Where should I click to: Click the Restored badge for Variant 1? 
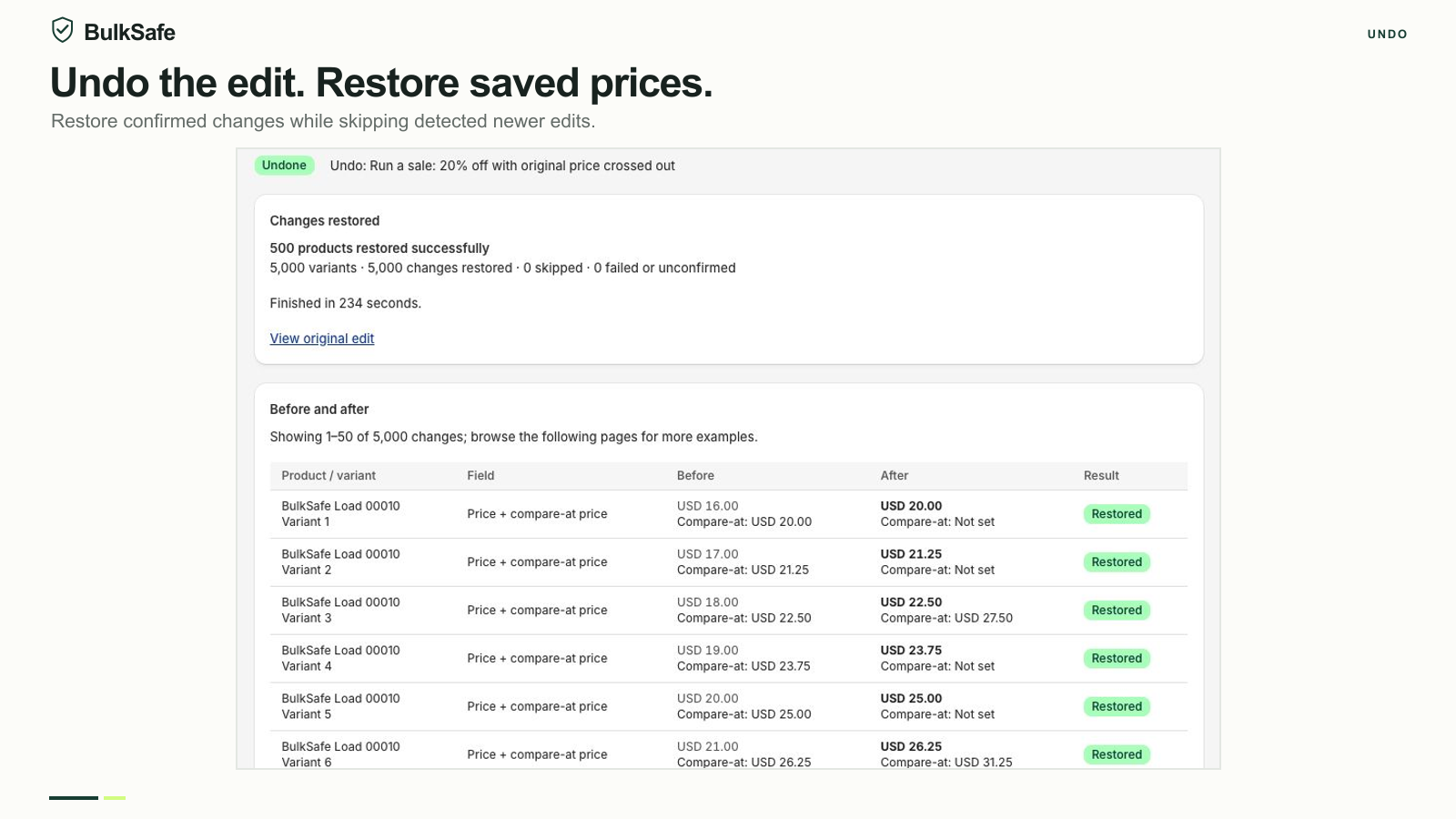click(1117, 514)
